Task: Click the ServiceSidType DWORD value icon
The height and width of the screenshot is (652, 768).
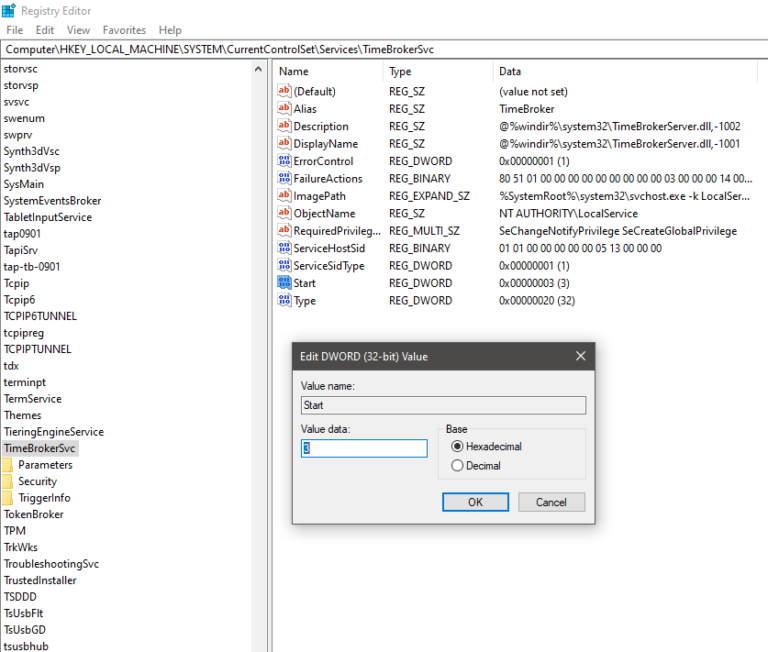Action: point(284,266)
